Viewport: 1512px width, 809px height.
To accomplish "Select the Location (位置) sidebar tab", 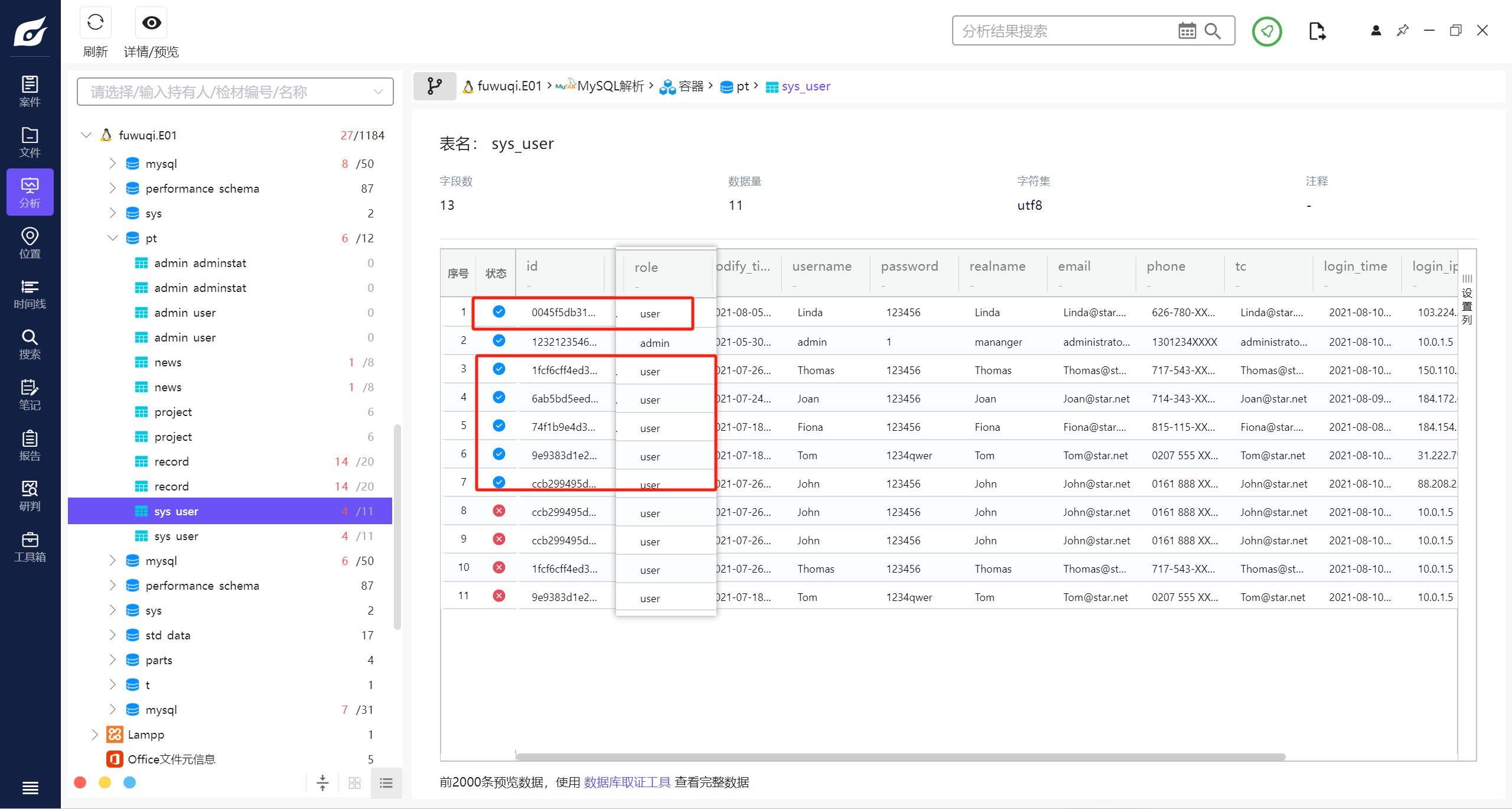I will (x=30, y=243).
